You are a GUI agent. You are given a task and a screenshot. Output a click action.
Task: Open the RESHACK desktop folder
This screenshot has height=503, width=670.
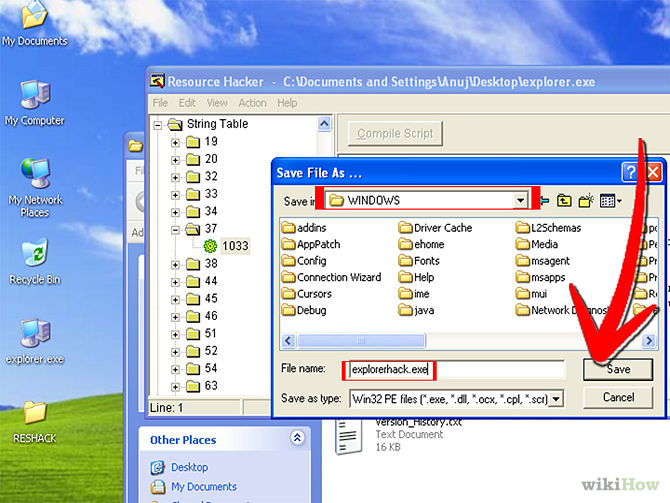point(35,422)
